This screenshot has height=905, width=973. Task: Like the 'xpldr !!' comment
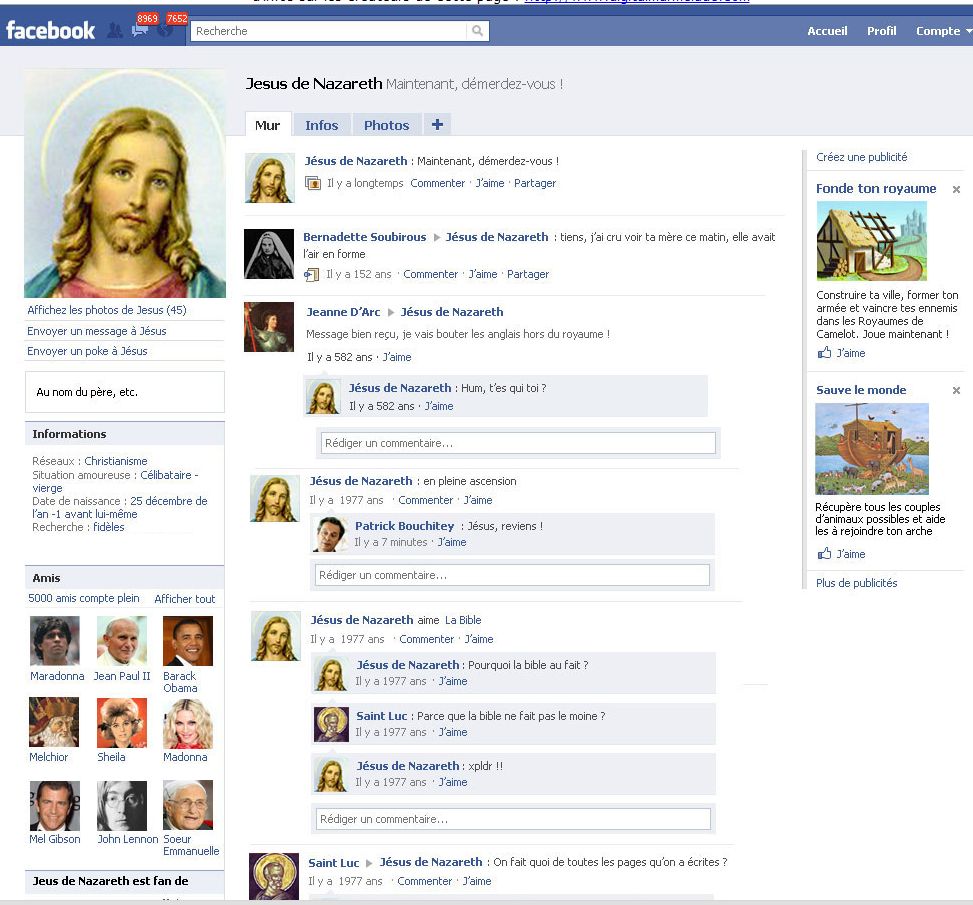(x=453, y=782)
